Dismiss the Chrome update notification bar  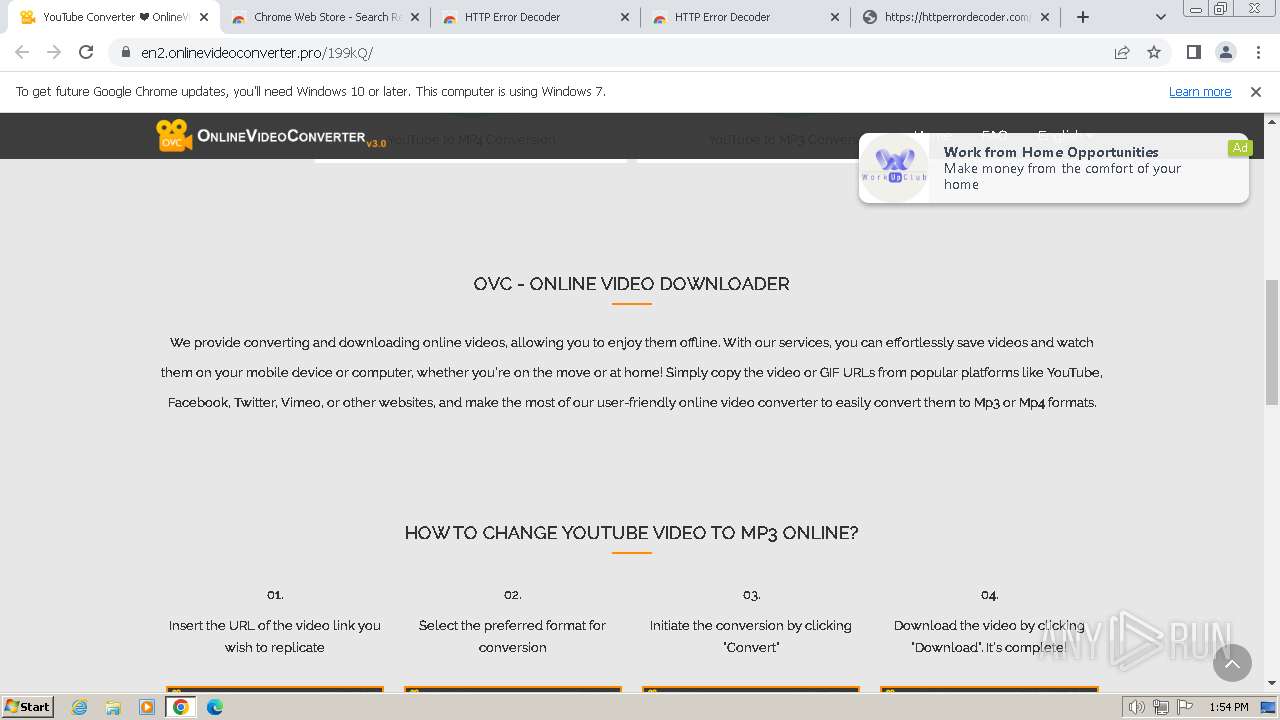coord(1256,91)
